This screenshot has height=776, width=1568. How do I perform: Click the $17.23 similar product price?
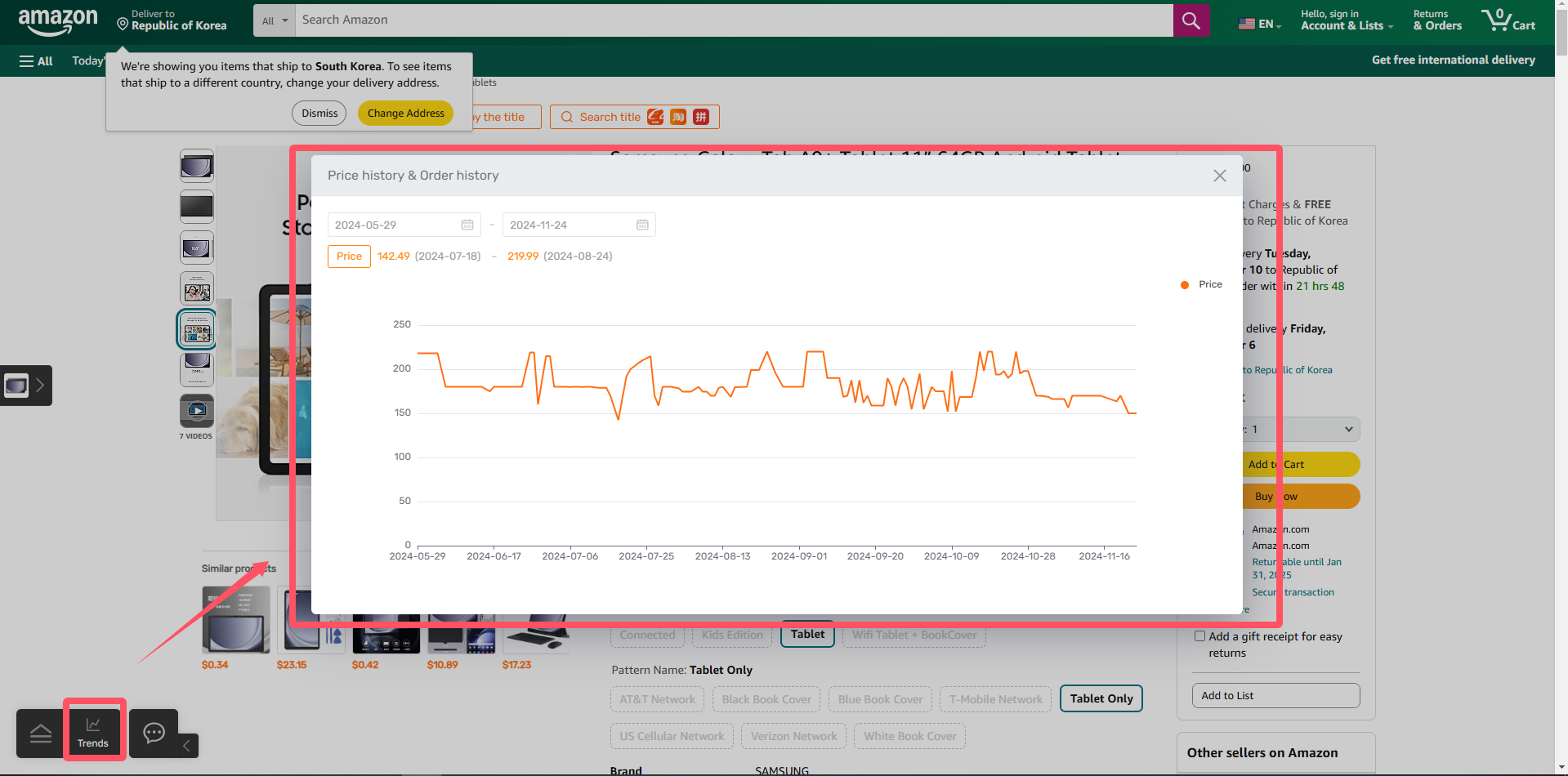click(516, 665)
